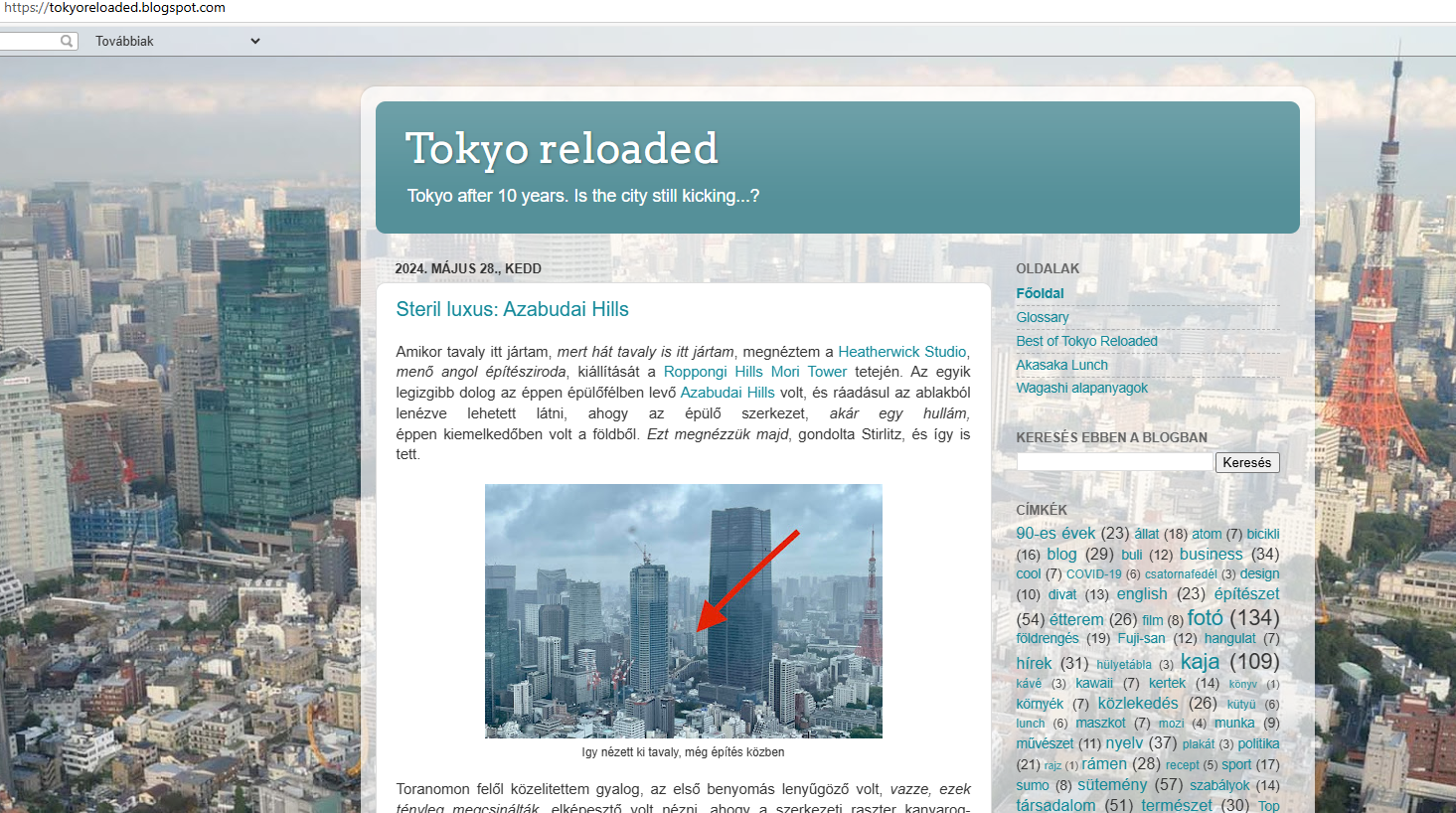
Task: Select the design tag
Action: (x=1259, y=574)
